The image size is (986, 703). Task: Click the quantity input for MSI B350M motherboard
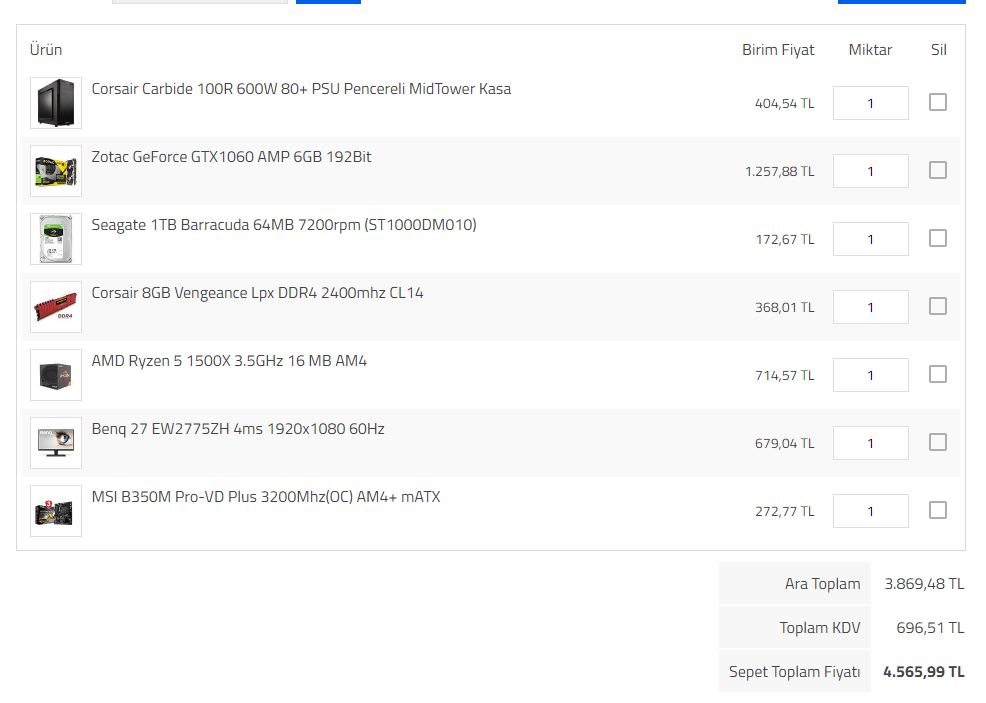pyautogui.click(x=870, y=511)
